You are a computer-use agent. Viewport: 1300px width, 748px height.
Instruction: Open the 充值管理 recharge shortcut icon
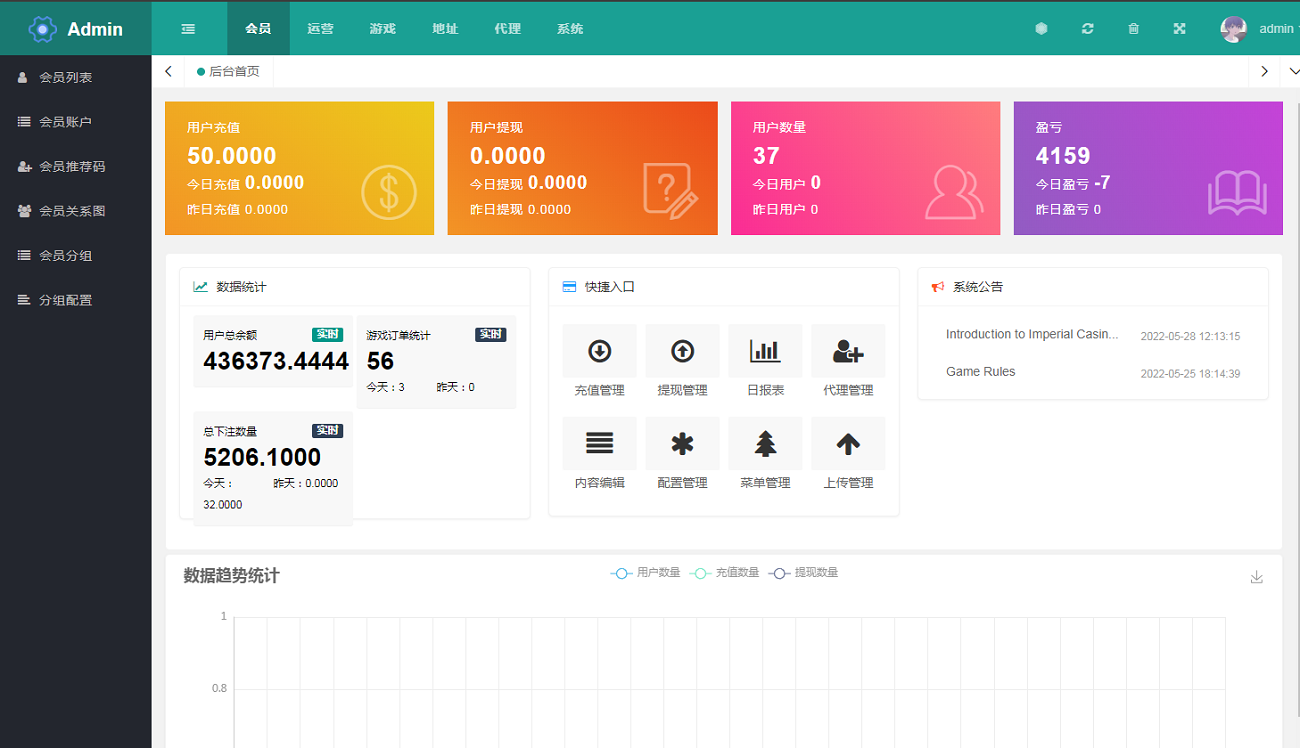599,352
